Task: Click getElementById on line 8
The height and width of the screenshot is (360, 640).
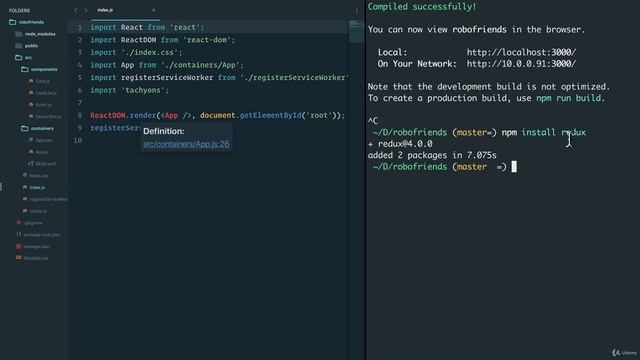Action: point(270,116)
